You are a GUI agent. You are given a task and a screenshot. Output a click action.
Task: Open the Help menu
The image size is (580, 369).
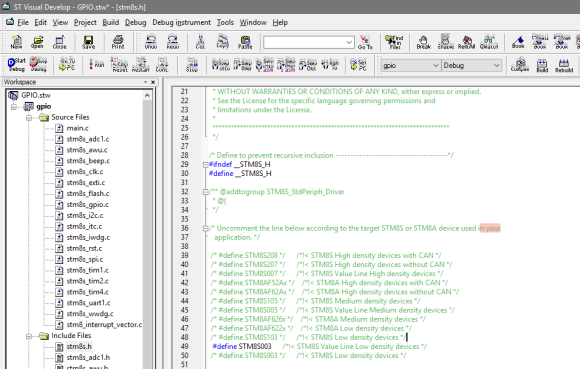(280, 23)
